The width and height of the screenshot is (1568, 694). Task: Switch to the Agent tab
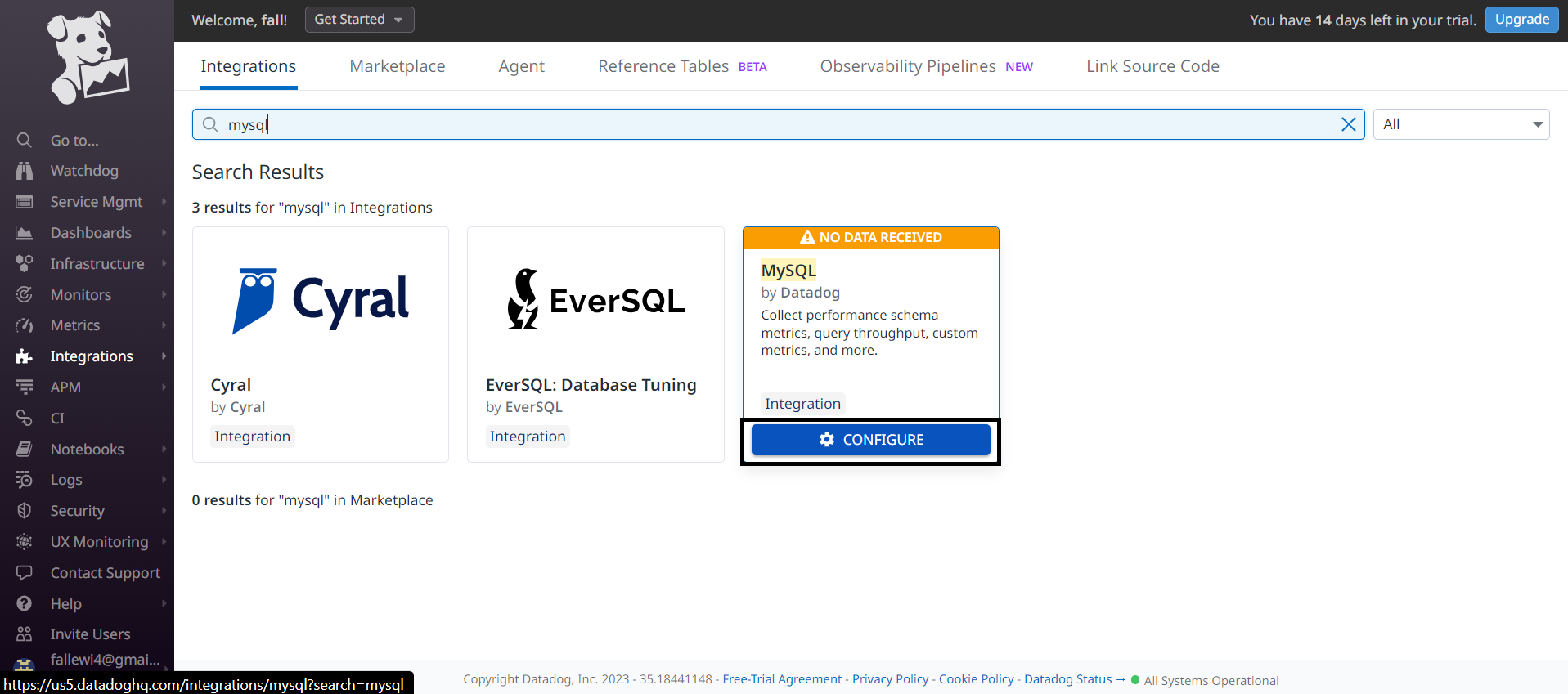522,66
